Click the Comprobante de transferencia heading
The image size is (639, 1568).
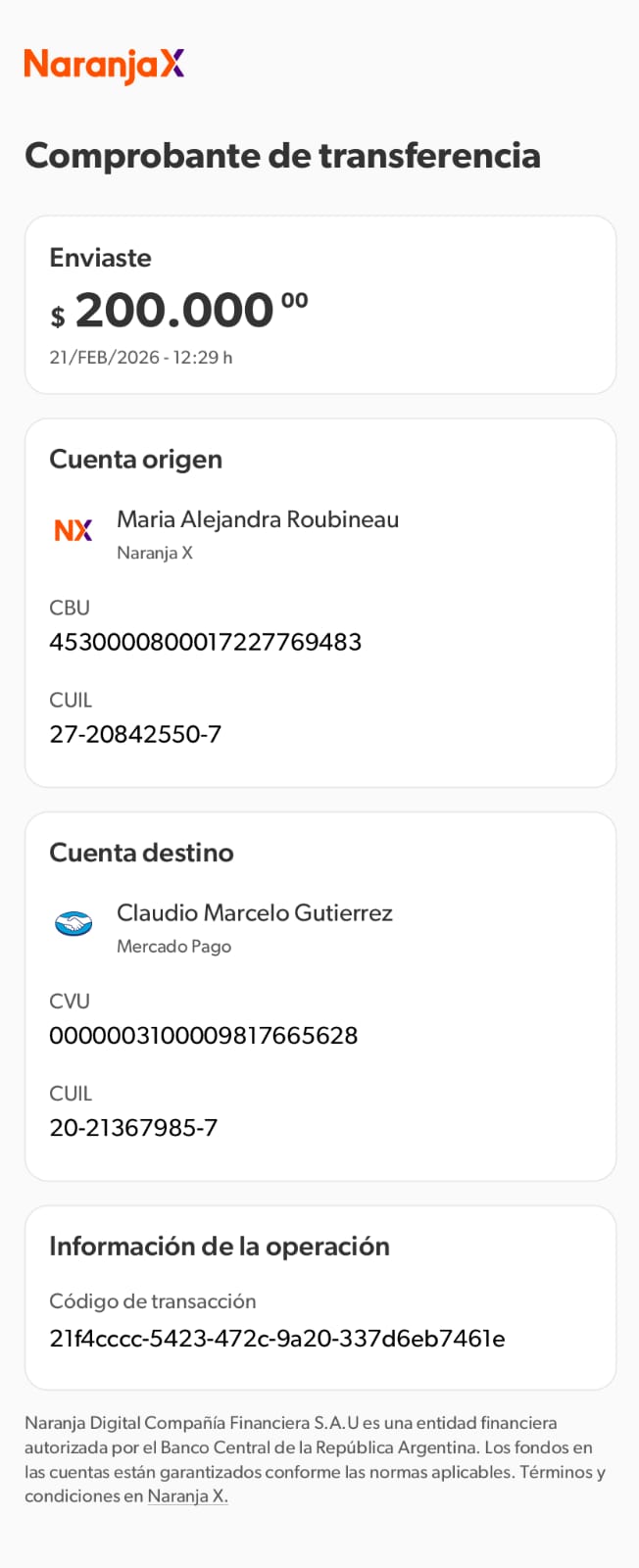point(282,156)
